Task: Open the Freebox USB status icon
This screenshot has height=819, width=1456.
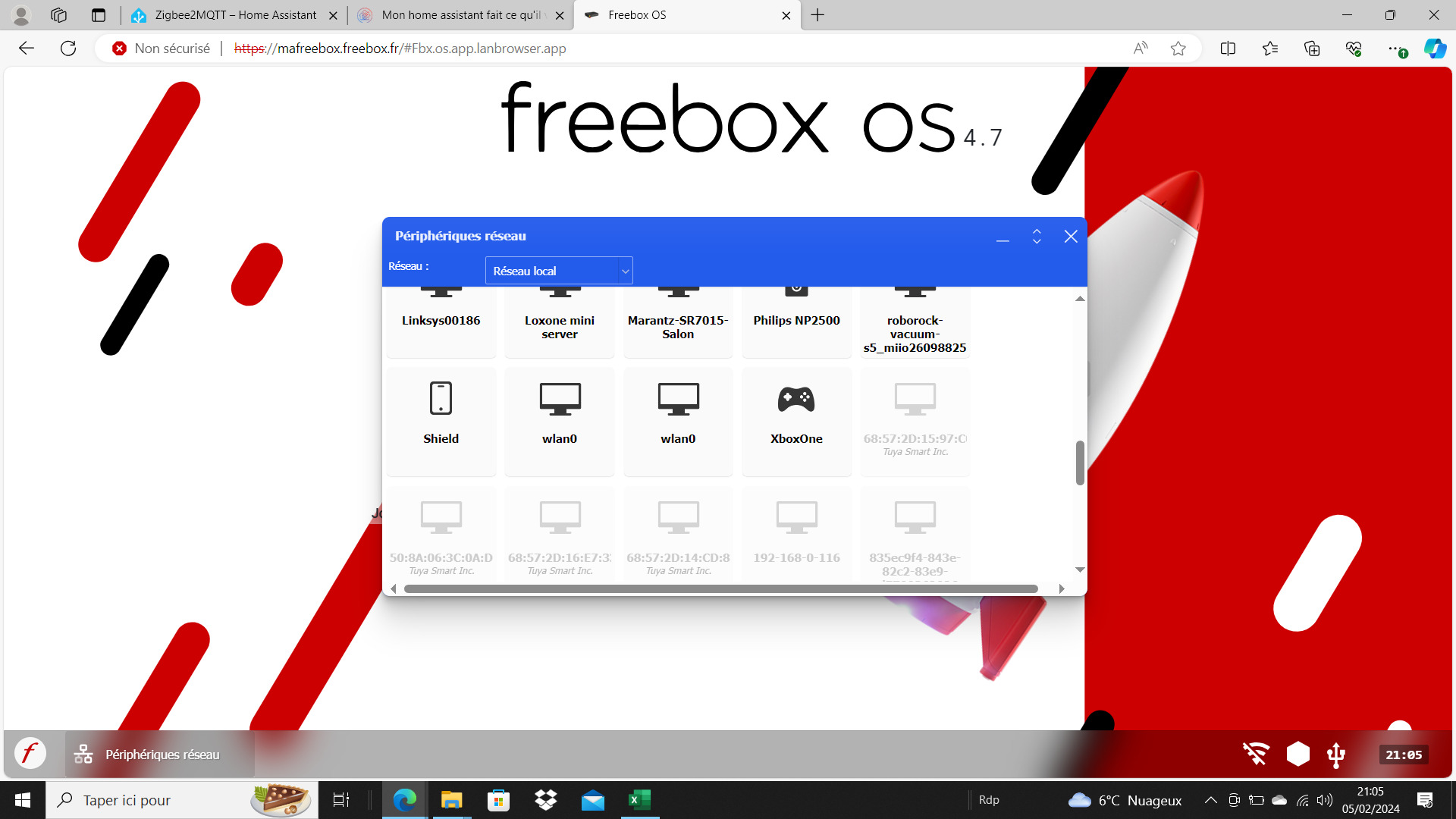Action: (1336, 755)
